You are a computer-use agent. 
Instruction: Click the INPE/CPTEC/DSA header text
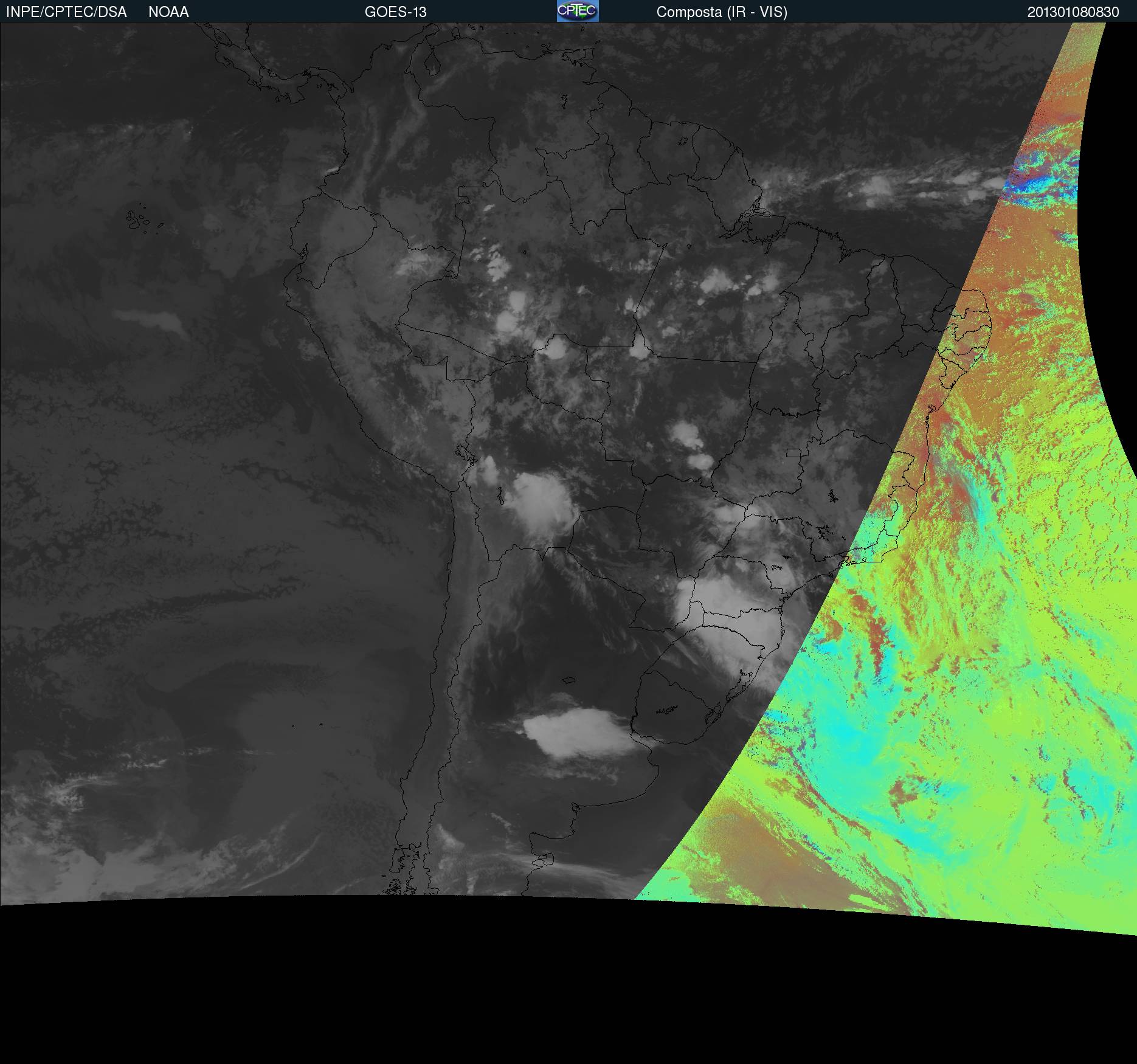[66, 12]
